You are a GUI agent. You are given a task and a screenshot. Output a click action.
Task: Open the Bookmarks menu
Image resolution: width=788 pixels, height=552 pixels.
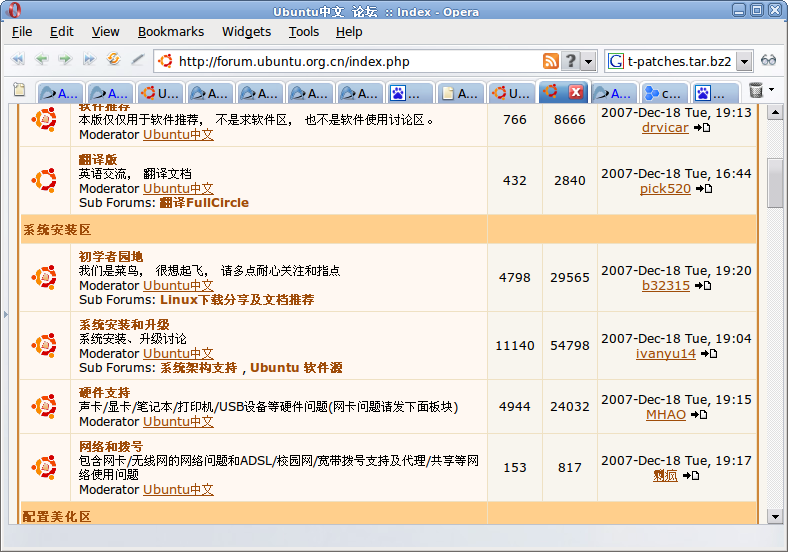point(171,32)
